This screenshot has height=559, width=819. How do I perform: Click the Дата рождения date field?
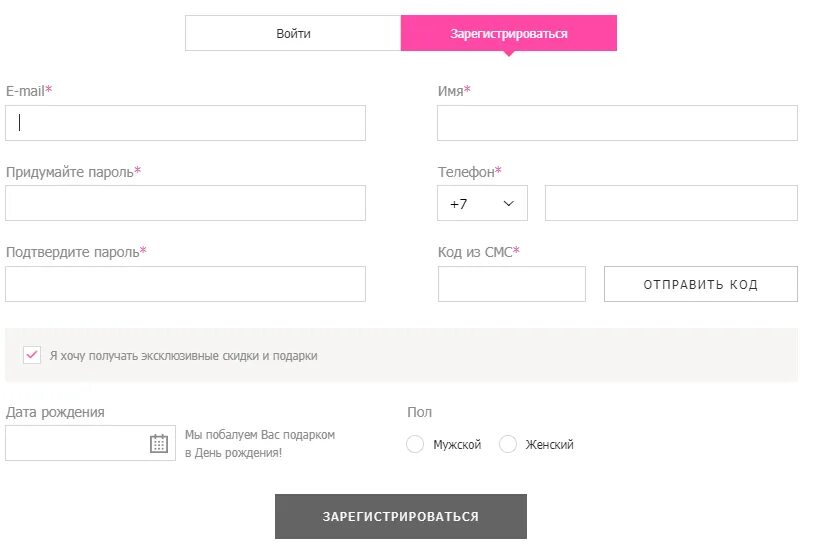pyautogui.click(x=75, y=443)
